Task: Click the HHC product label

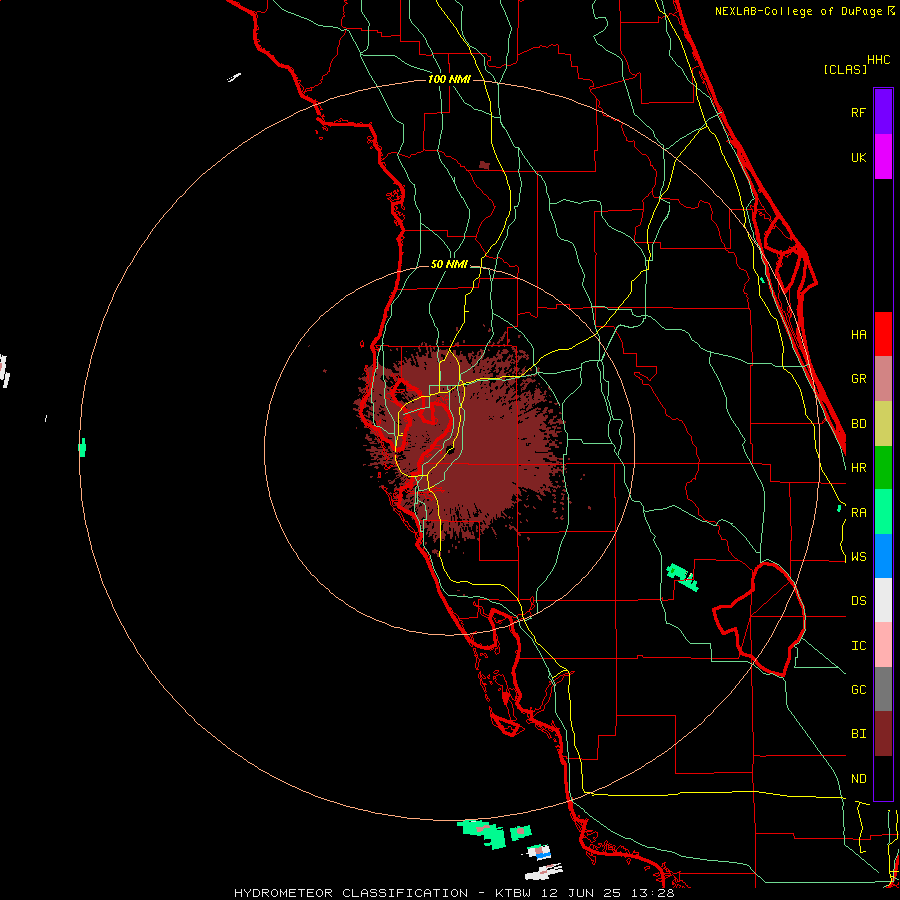Action: [x=879, y=60]
